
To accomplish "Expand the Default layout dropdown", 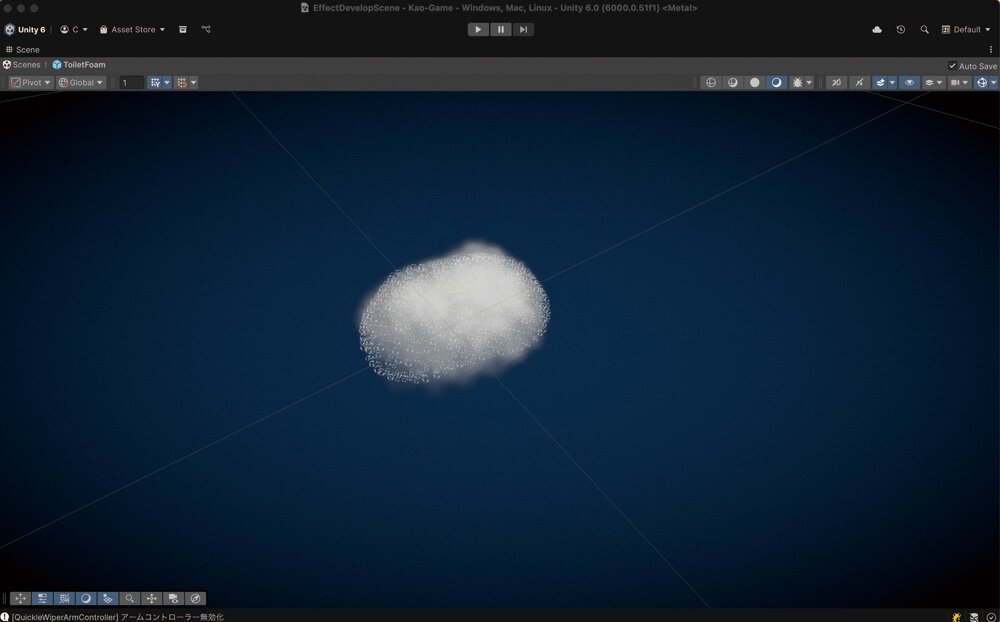I will (x=966, y=29).
